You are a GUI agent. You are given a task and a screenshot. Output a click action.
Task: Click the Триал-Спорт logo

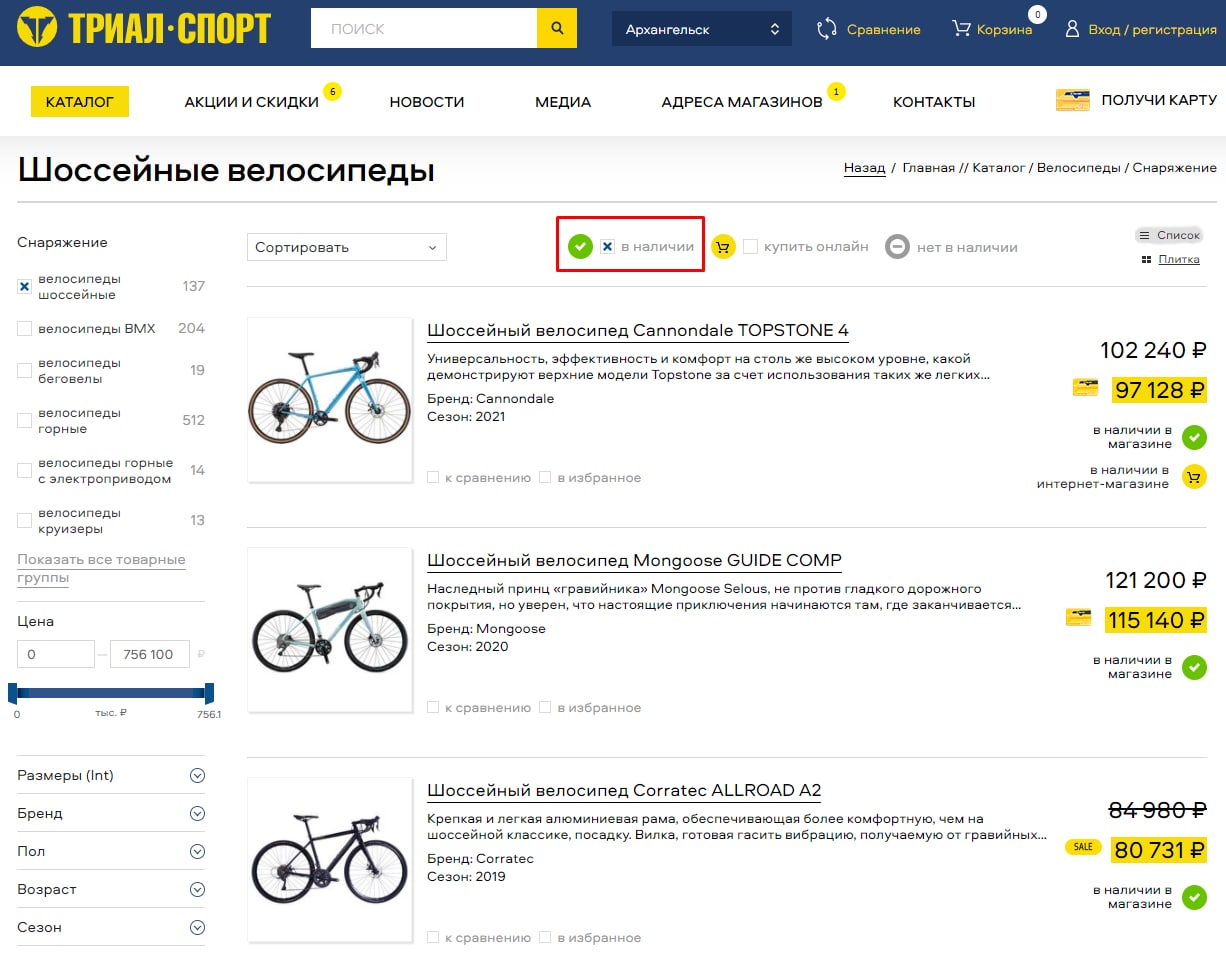pos(144,27)
